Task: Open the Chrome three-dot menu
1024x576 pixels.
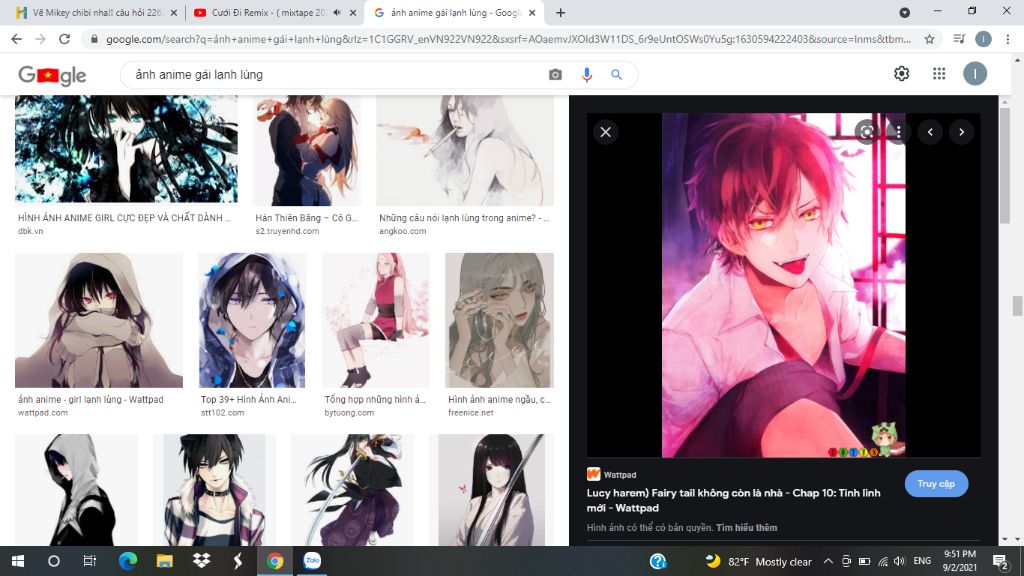Action: click(1008, 39)
